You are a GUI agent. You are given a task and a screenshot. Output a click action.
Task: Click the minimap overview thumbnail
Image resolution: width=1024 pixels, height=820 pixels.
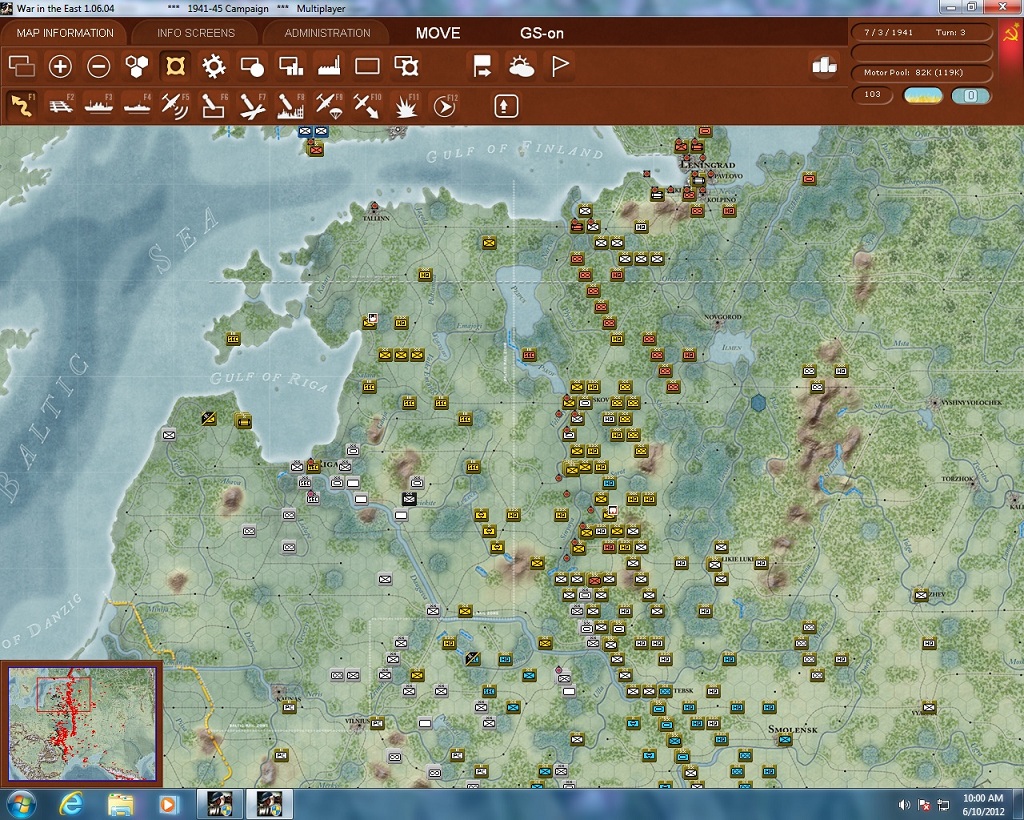[x=82, y=723]
